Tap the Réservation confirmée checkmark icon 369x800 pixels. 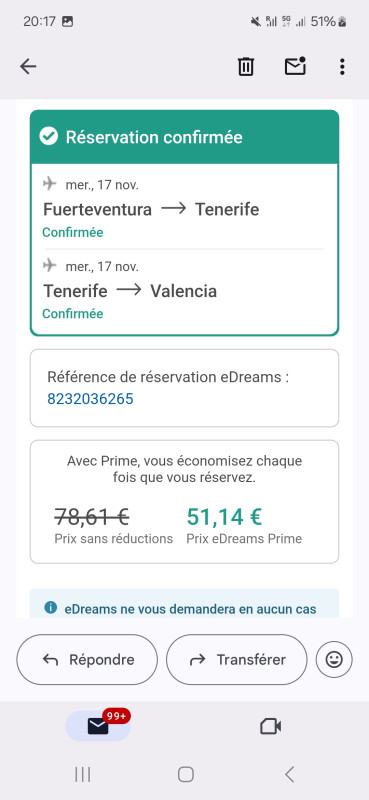pyautogui.click(x=48, y=137)
